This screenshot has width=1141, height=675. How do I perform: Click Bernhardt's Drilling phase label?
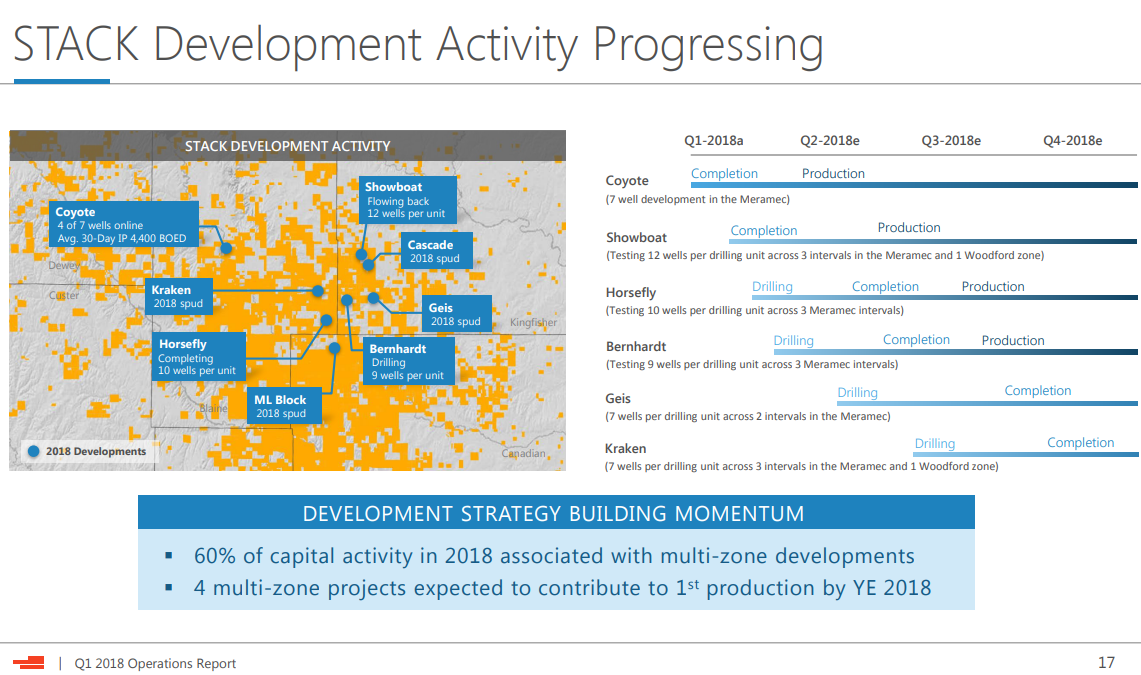pos(793,340)
